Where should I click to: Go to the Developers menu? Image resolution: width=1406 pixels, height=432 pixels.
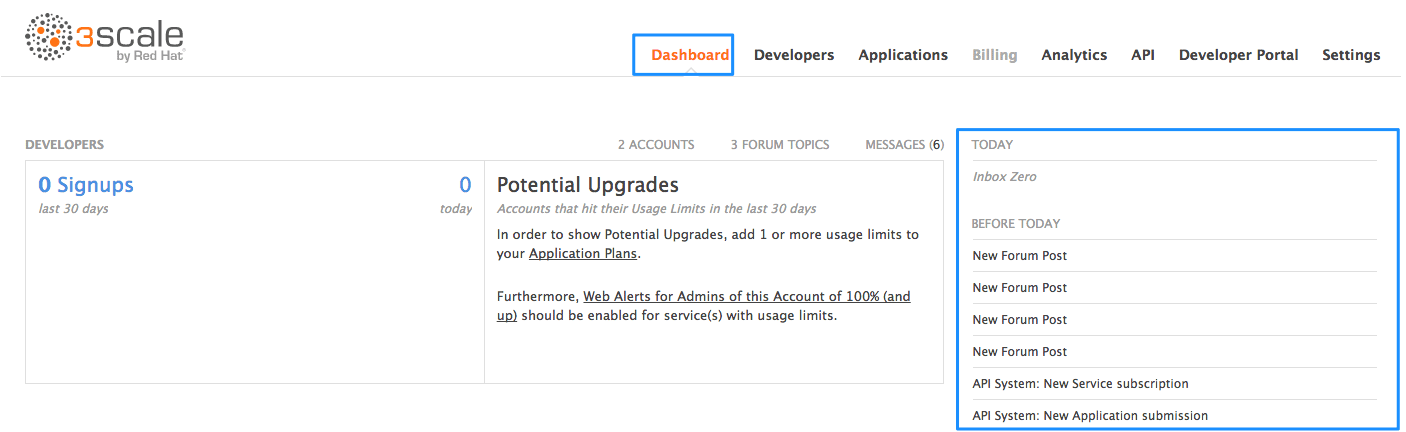tap(793, 55)
